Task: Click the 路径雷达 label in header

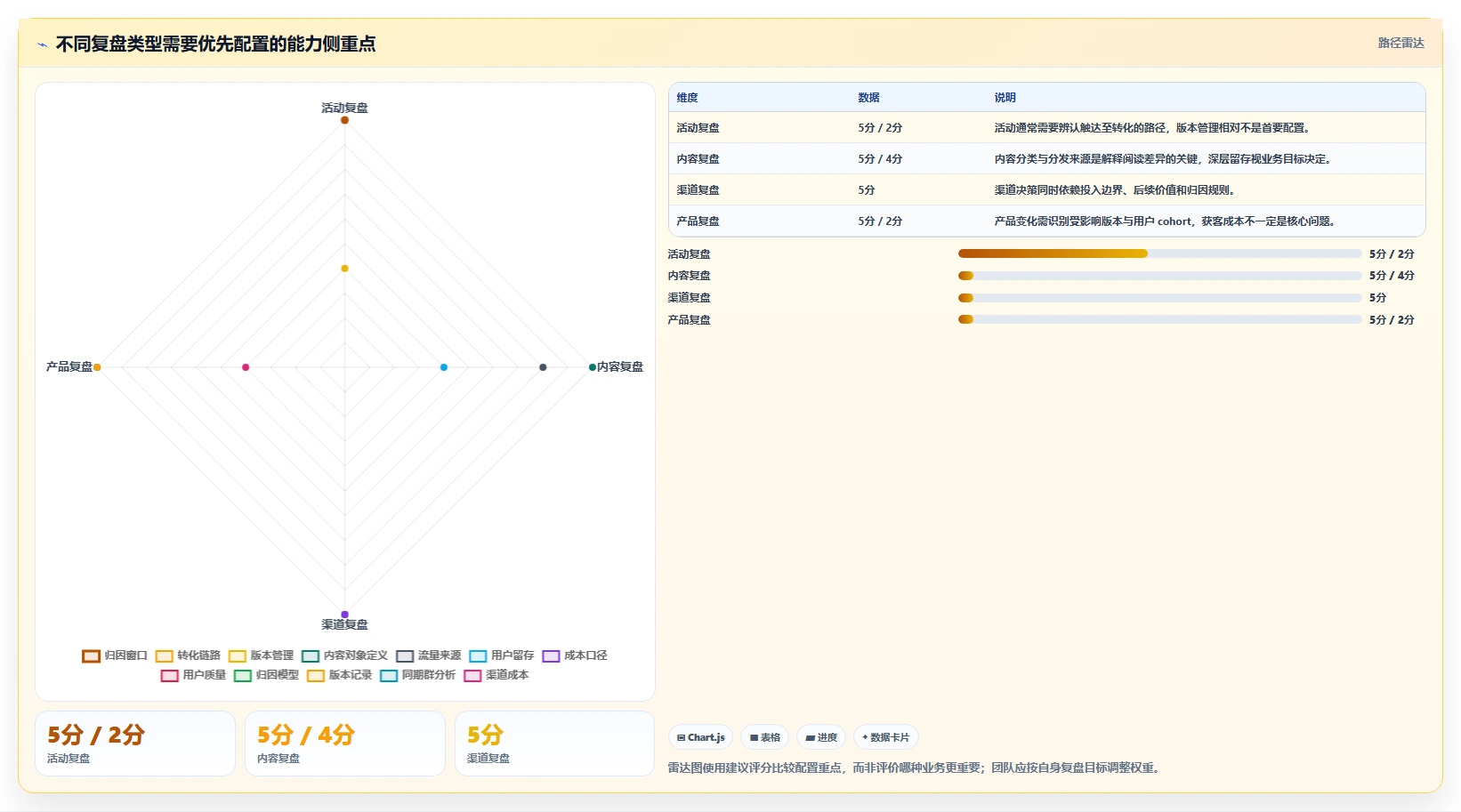Action: tap(1400, 43)
